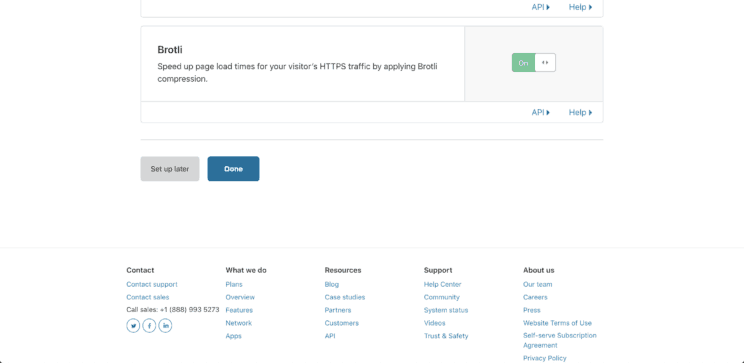Open the Features footer link
The height and width of the screenshot is (363, 744).
click(239, 310)
